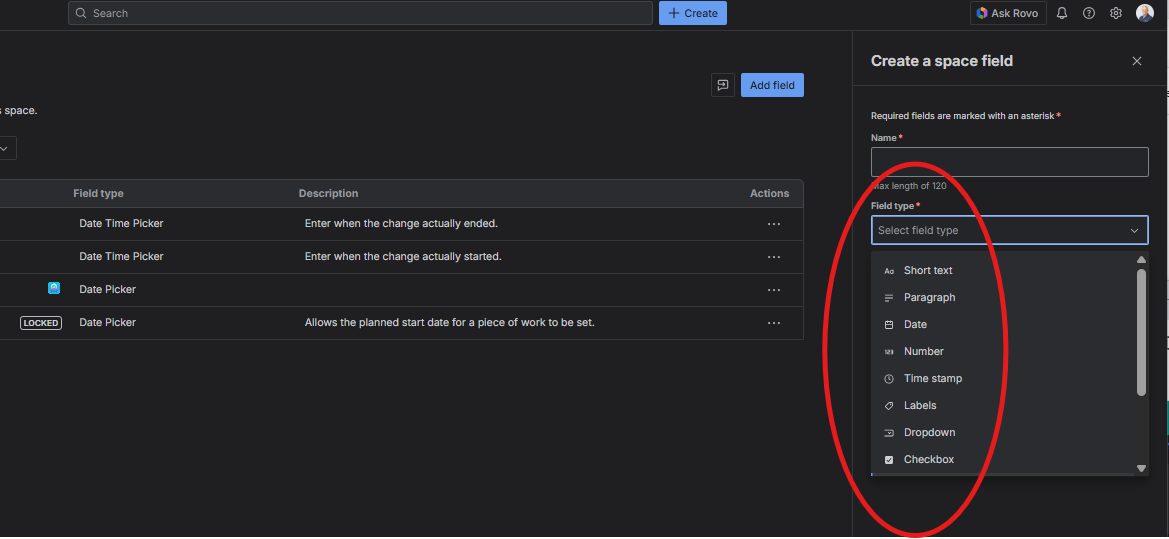Open the Select field type dropdown
This screenshot has width=1169, height=539.
coord(1009,230)
